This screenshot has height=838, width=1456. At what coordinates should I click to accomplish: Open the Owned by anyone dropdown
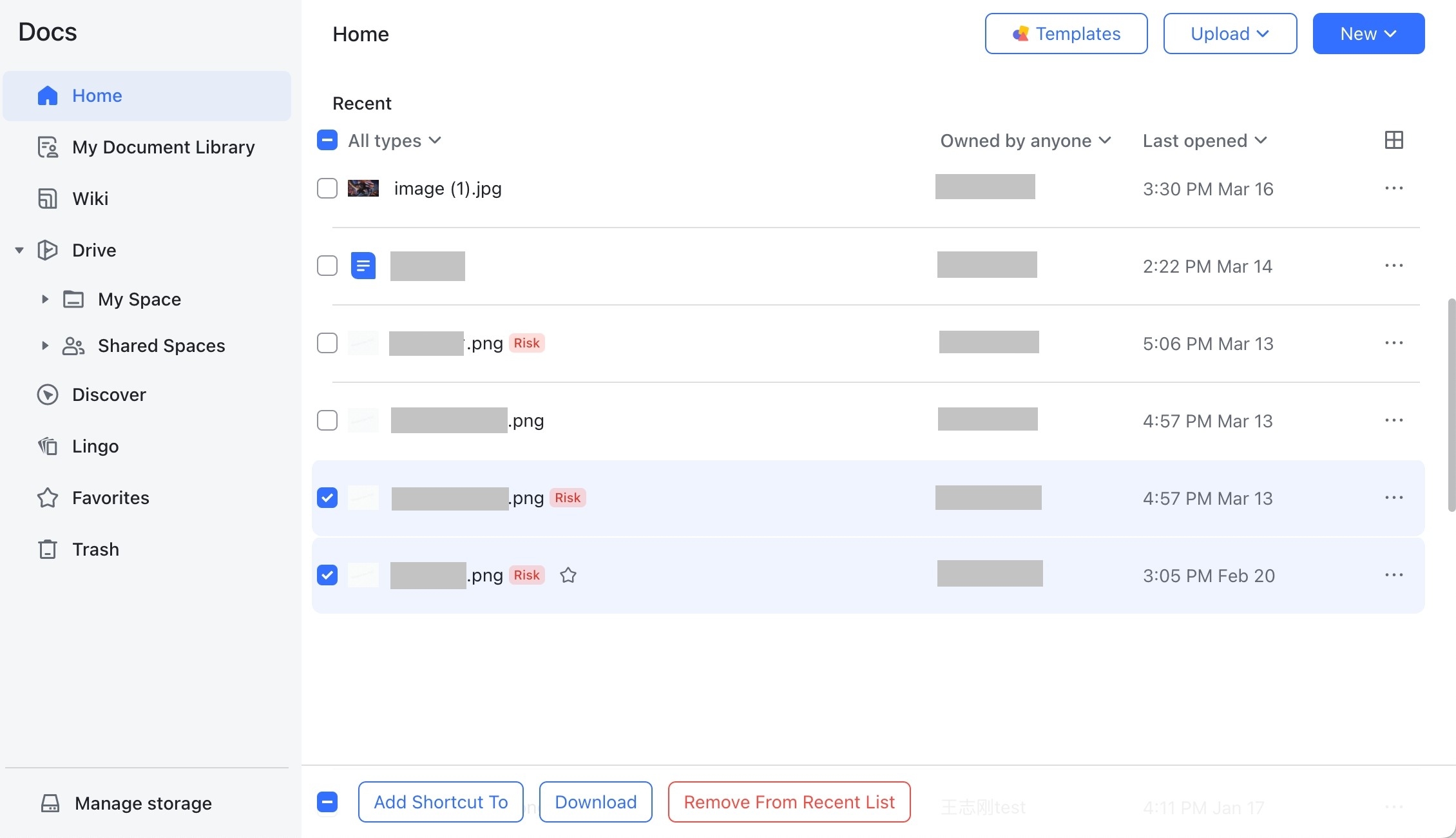pyautogui.click(x=1026, y=141)
